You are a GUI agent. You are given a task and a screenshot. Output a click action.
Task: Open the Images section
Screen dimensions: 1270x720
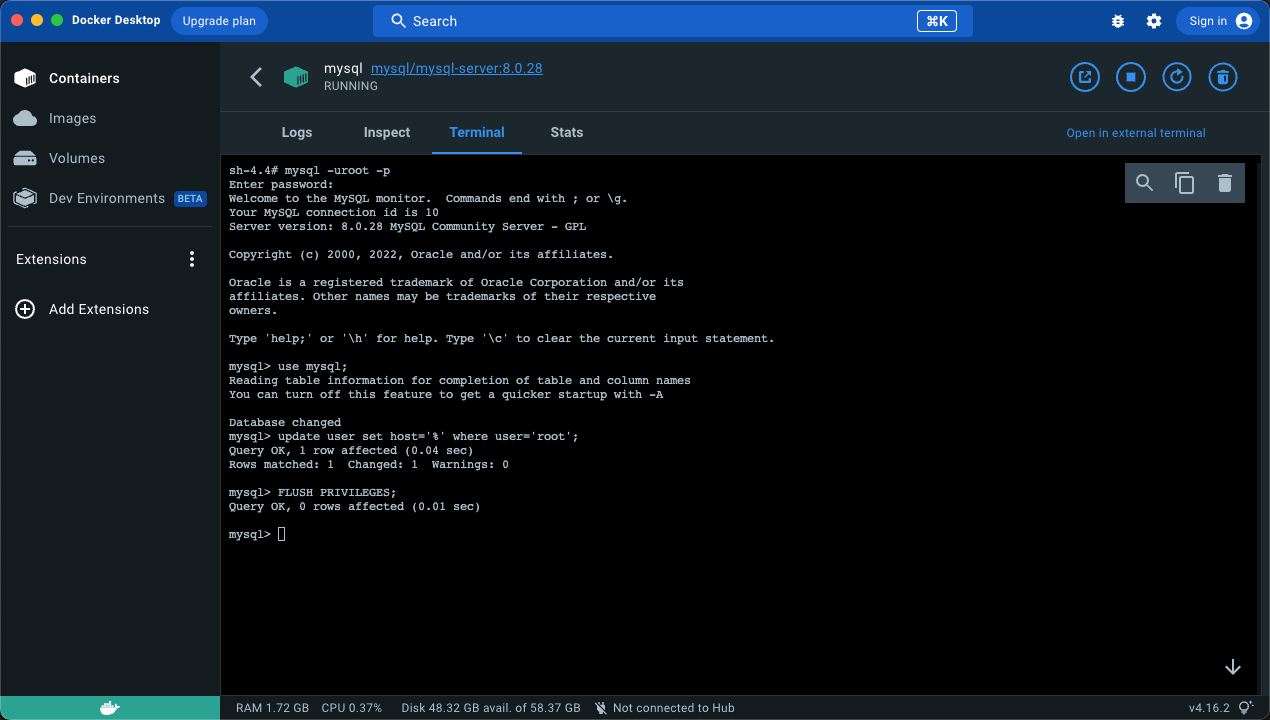click(x=110, y=118)
